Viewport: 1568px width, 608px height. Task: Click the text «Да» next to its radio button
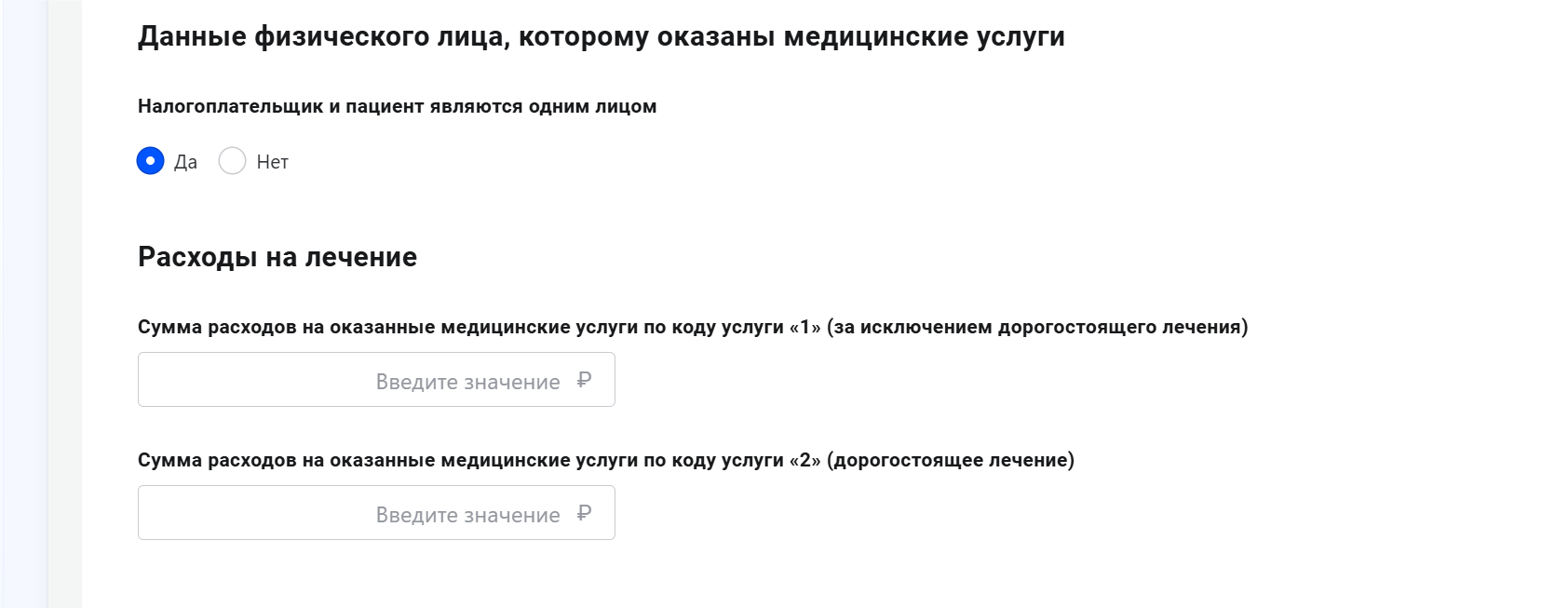tap(185, 161)
